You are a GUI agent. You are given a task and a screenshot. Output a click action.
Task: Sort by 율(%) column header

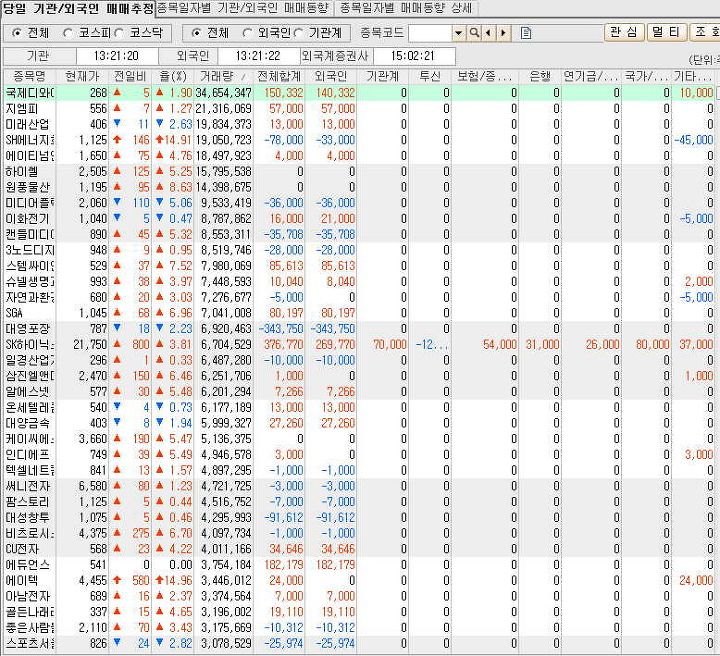coord(173,76)
